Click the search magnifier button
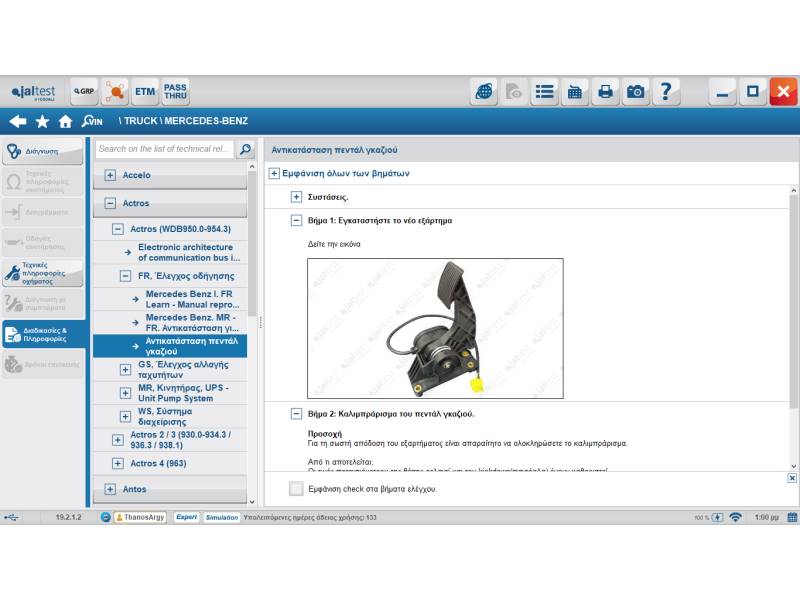Viewport: 800px width, 600px height. click(x=245, y=149)
